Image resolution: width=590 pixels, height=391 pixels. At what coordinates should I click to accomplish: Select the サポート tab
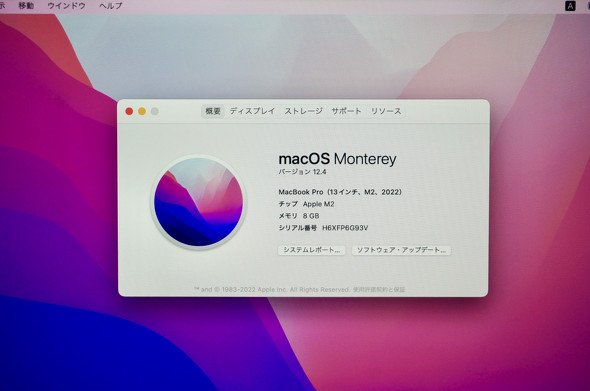(346, 111)
